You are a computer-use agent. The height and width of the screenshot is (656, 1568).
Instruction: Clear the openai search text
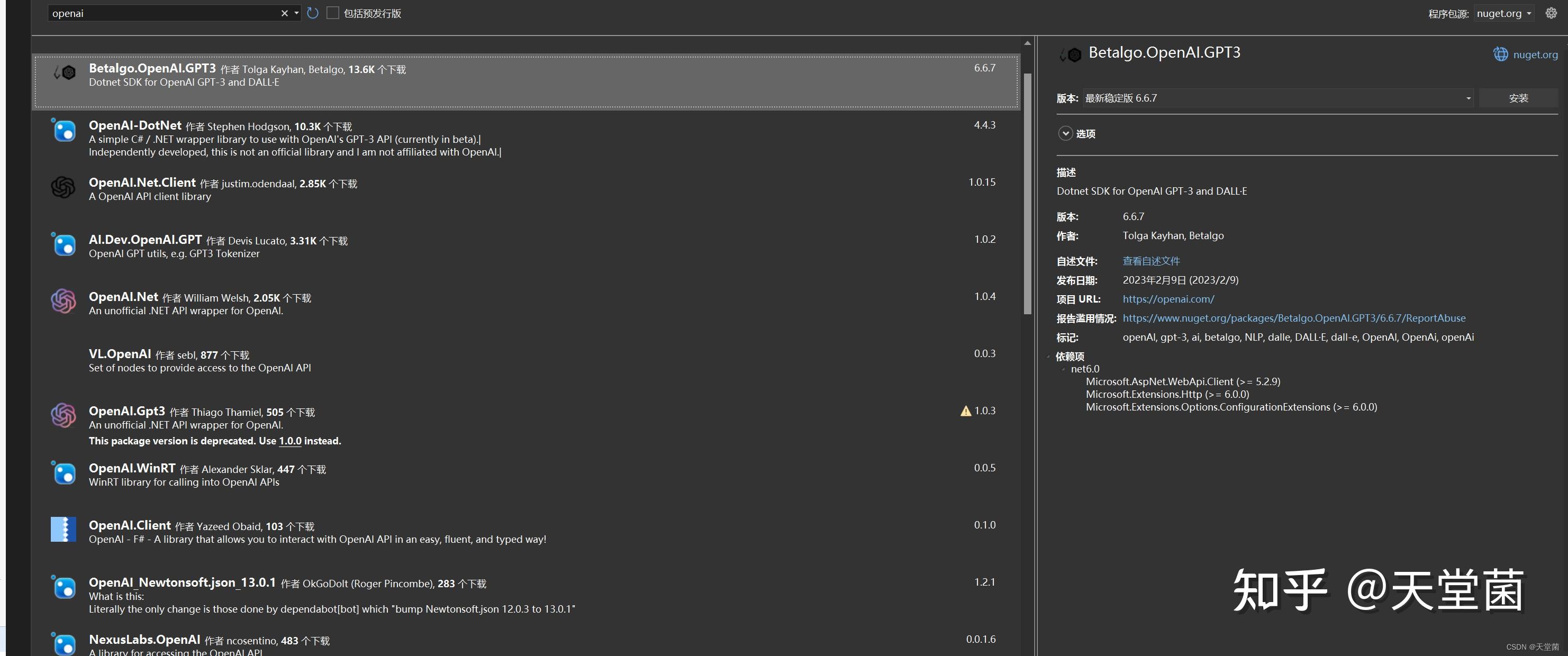click(x=284, y=13)
